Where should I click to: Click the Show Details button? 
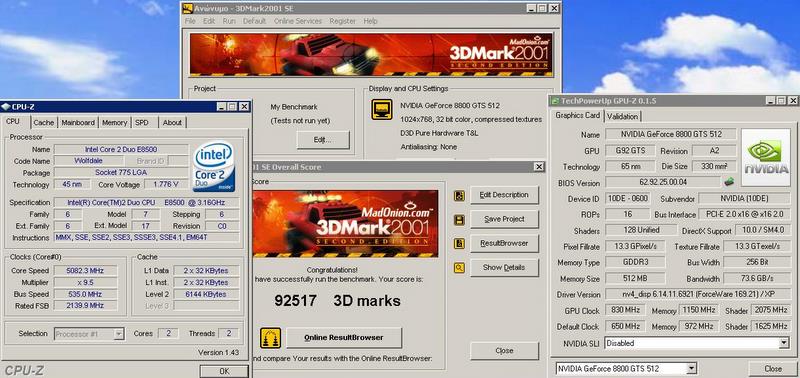tap(504, 268)
